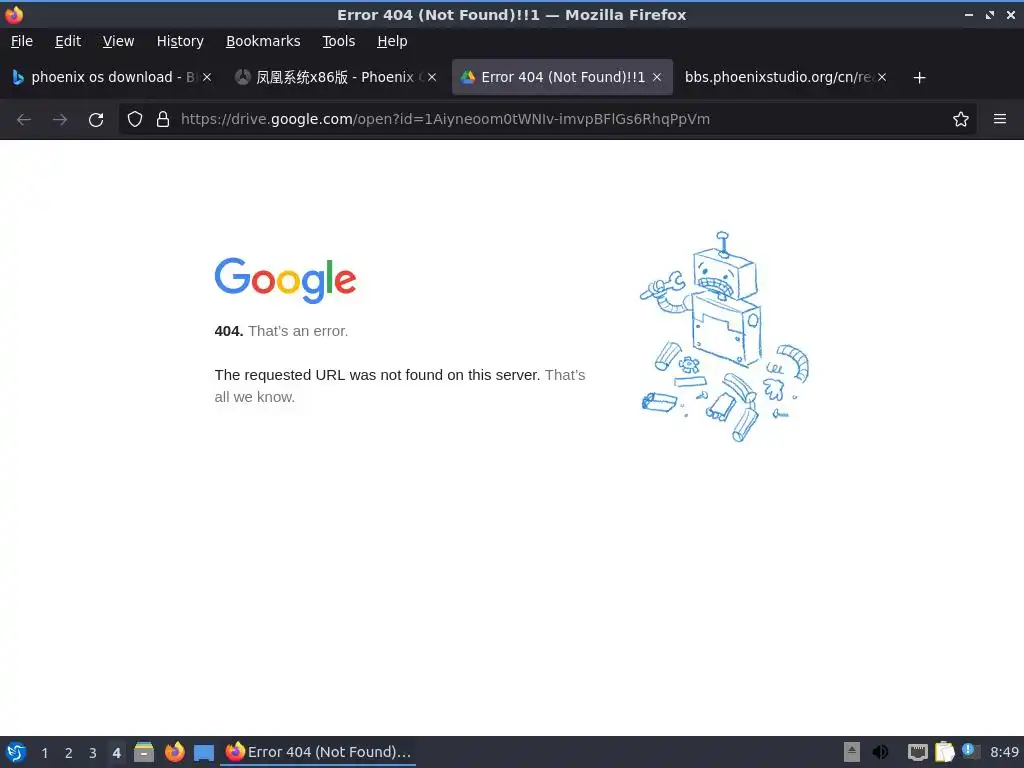The image size is (1024, 768).
Task: Open the Help menu
Action: click(x=392, y=41)
